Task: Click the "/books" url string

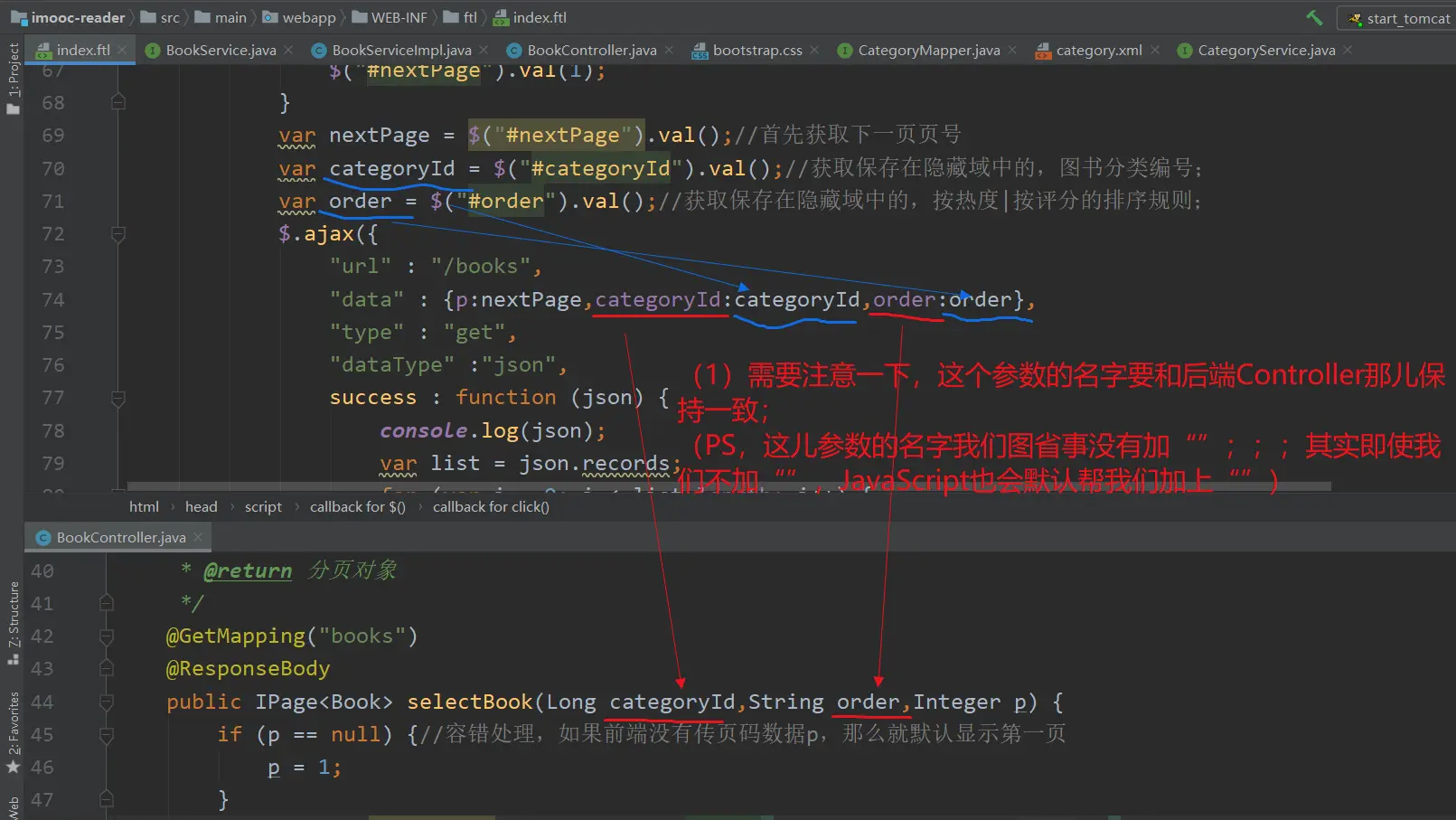Action: (480, 267)
